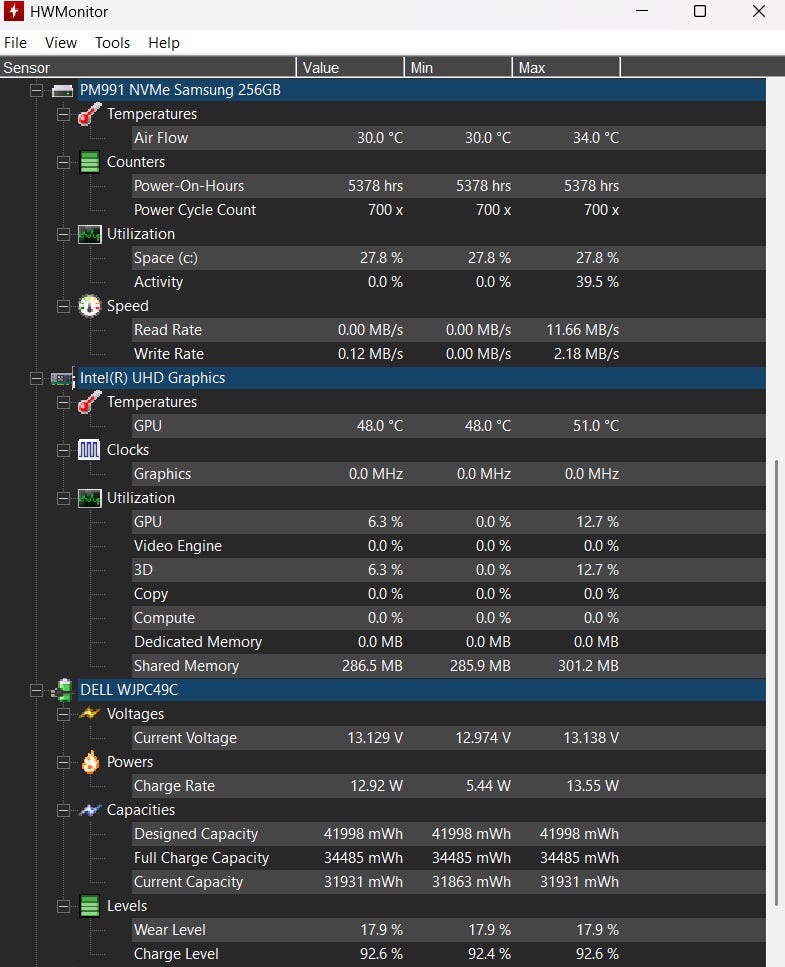Click the waveform icon beside Clocks
The image size is (785, 967).
90,450
